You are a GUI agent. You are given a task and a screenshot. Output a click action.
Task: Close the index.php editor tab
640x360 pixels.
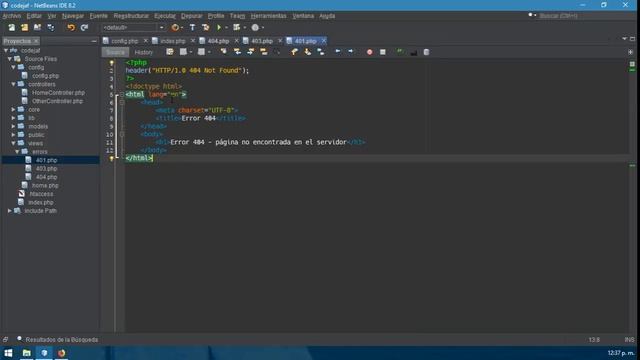point(193,41)
